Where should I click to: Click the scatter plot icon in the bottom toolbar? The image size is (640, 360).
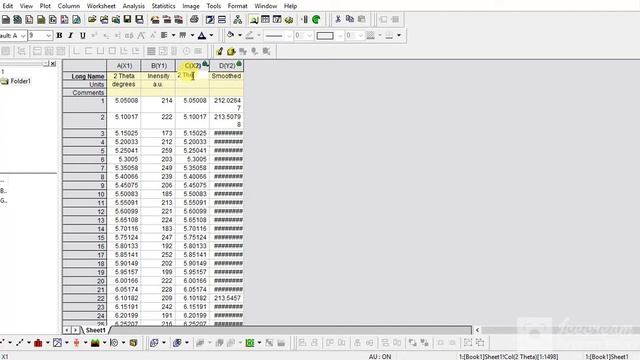tap(2, 343)
